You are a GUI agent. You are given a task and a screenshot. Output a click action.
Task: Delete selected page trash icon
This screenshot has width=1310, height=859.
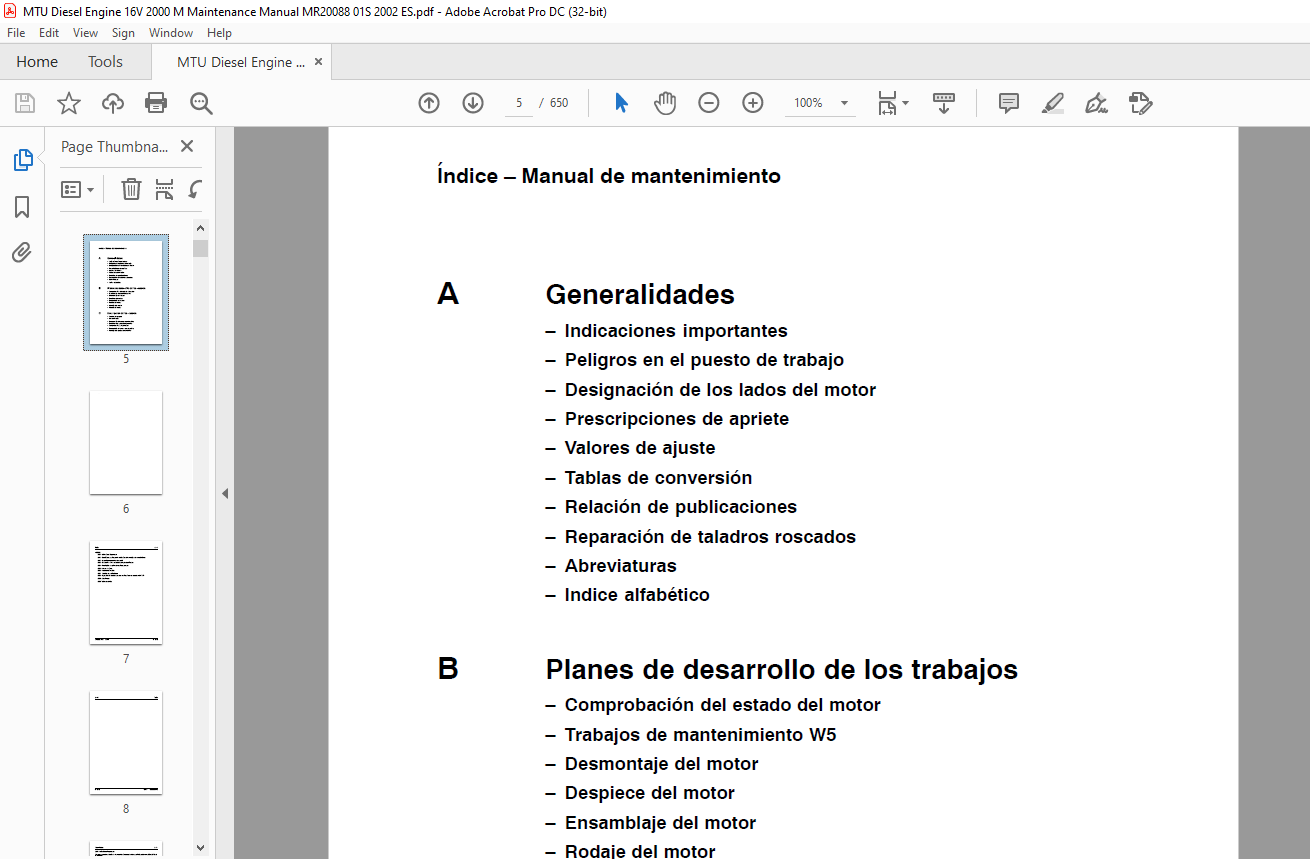coord(131,189)
